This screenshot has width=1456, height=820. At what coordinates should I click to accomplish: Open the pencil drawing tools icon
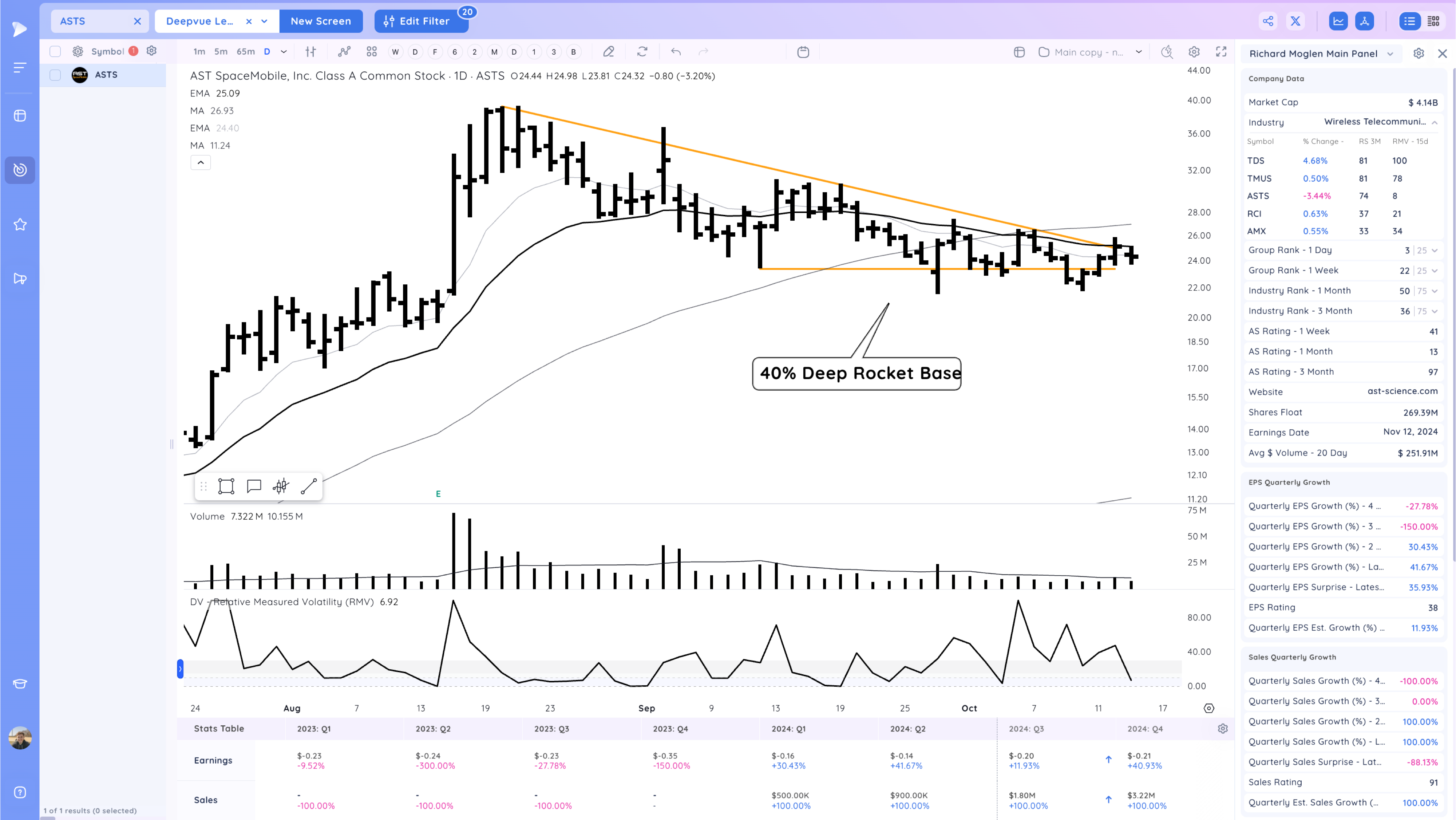pos(608,52)
